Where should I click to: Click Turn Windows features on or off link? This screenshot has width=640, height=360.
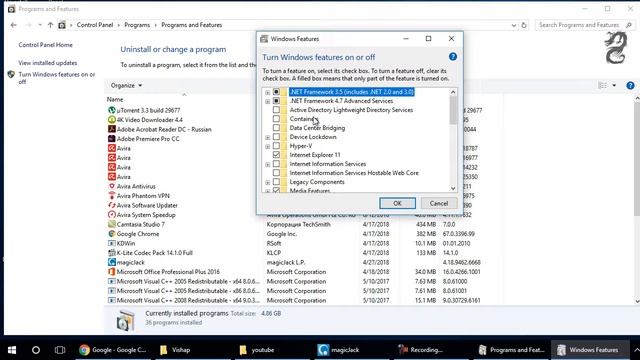(57, 78)
